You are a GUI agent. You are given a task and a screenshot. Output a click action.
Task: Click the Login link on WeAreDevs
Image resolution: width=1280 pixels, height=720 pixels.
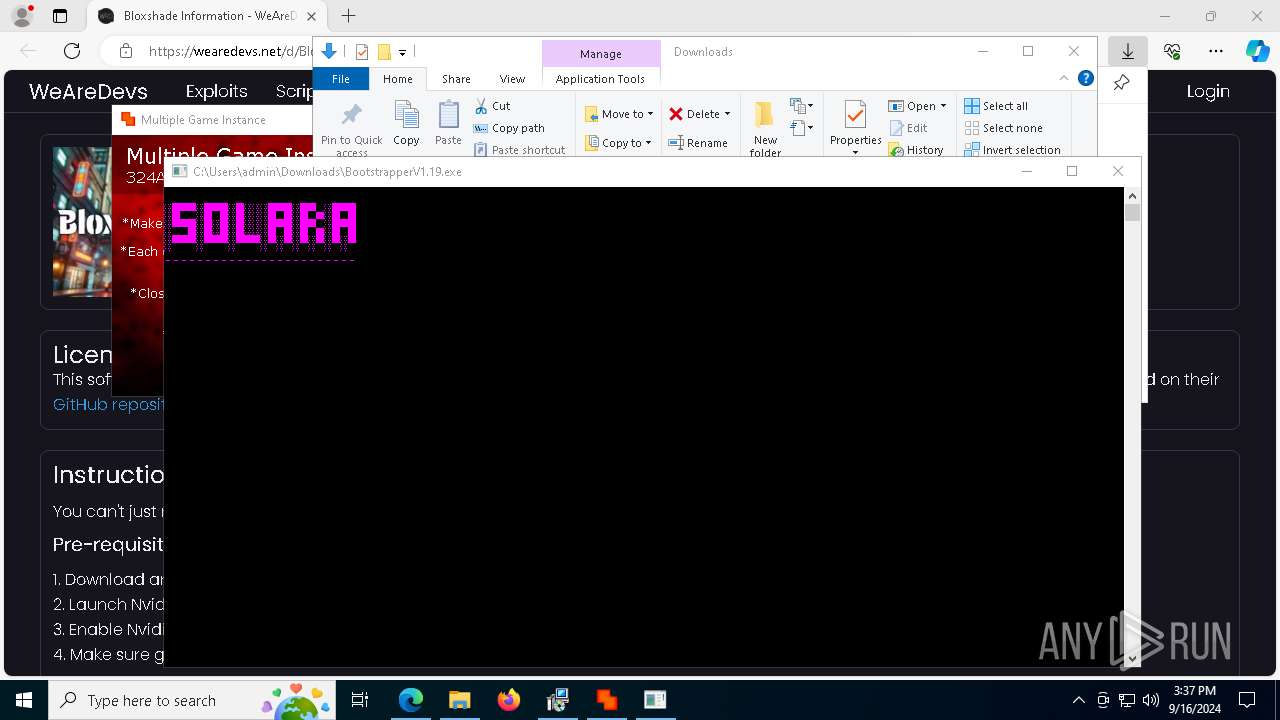(1208, 91)
